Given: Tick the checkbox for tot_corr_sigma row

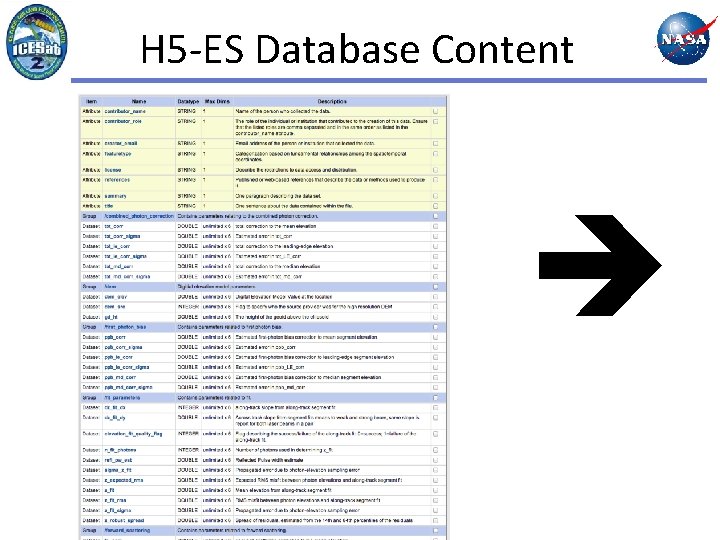Looking at the screenshot, I should click(435, 236).
